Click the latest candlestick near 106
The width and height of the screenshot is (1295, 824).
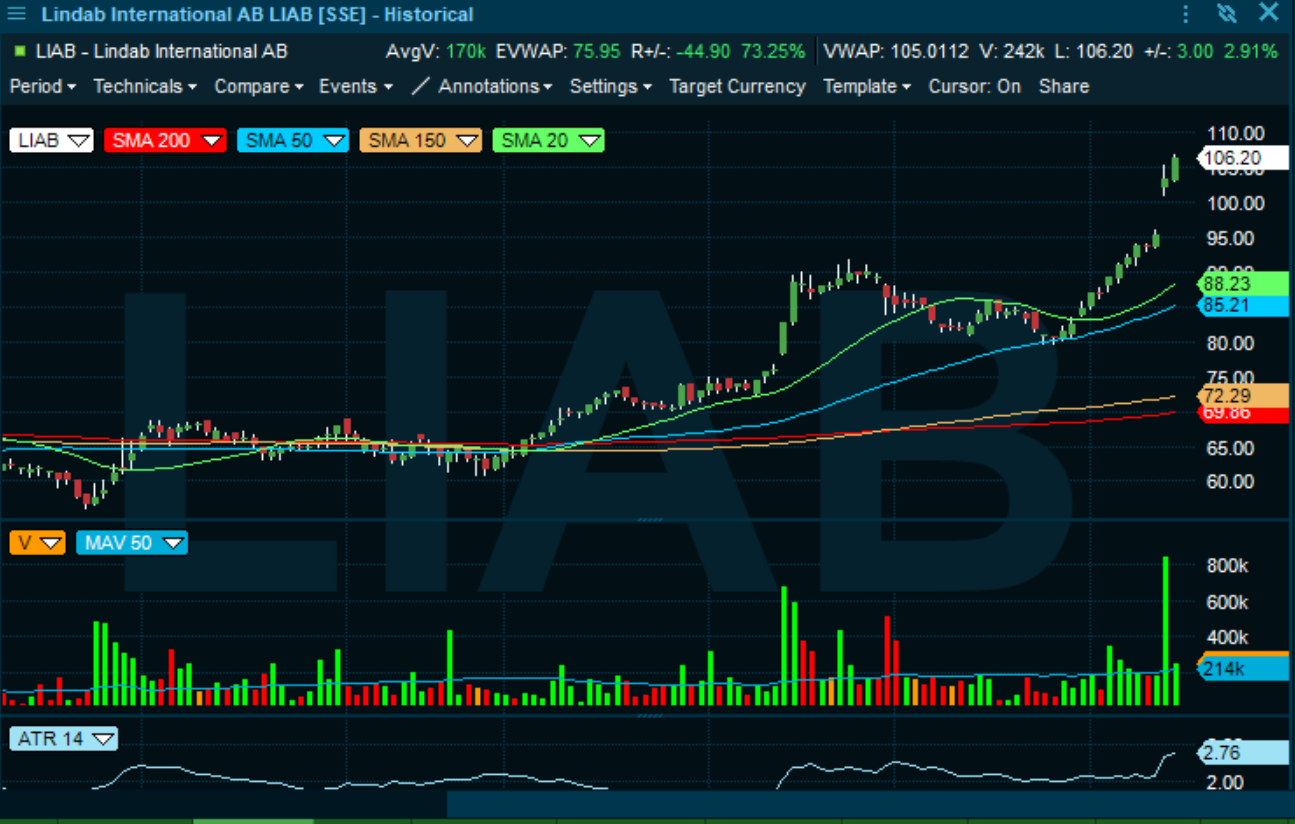pyautogui.click(x=1175, y=168)
